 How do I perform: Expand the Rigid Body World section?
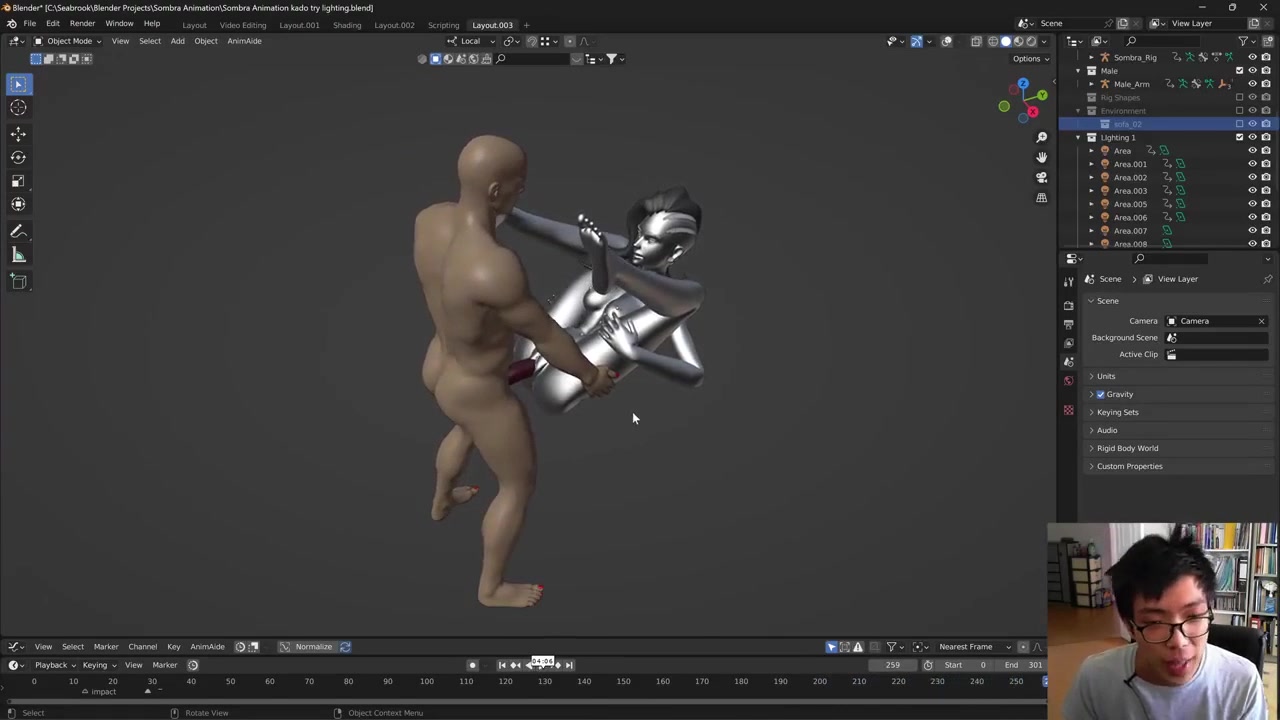click(x=1127, y=448)
